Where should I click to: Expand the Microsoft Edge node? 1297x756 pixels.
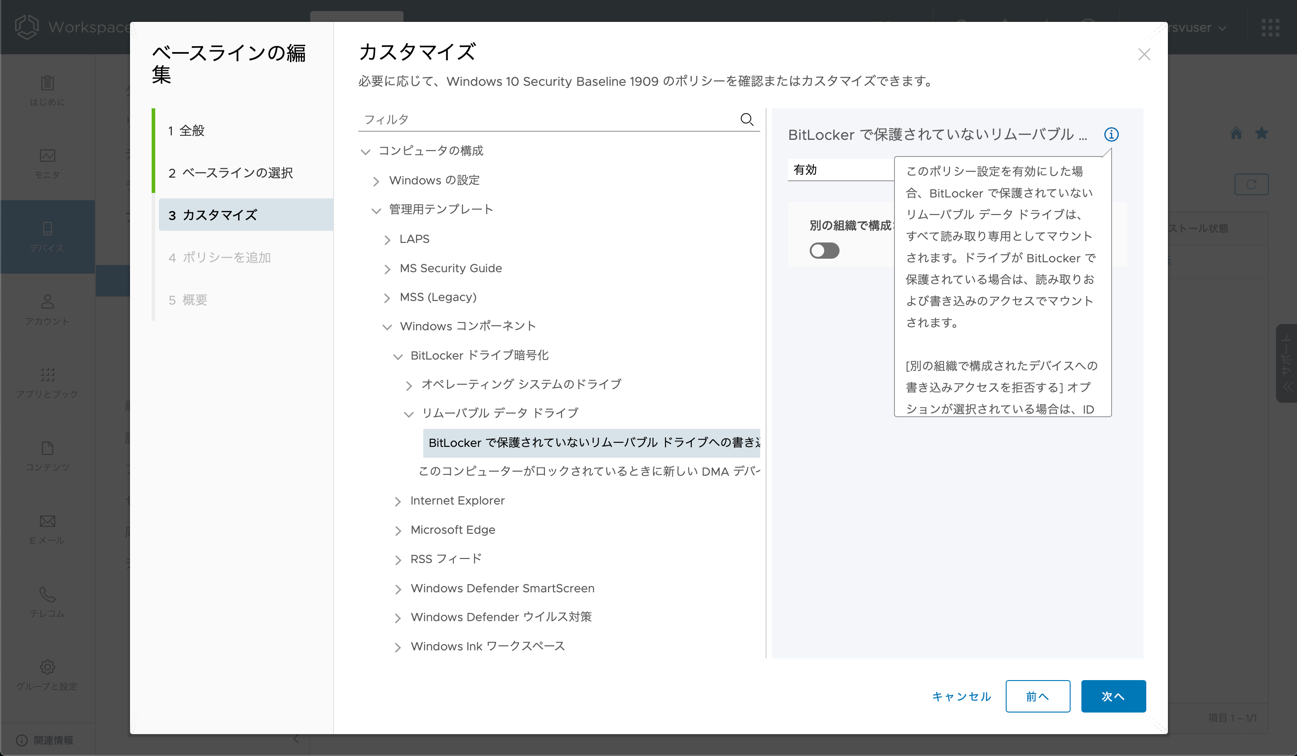[x=398, y=531]
